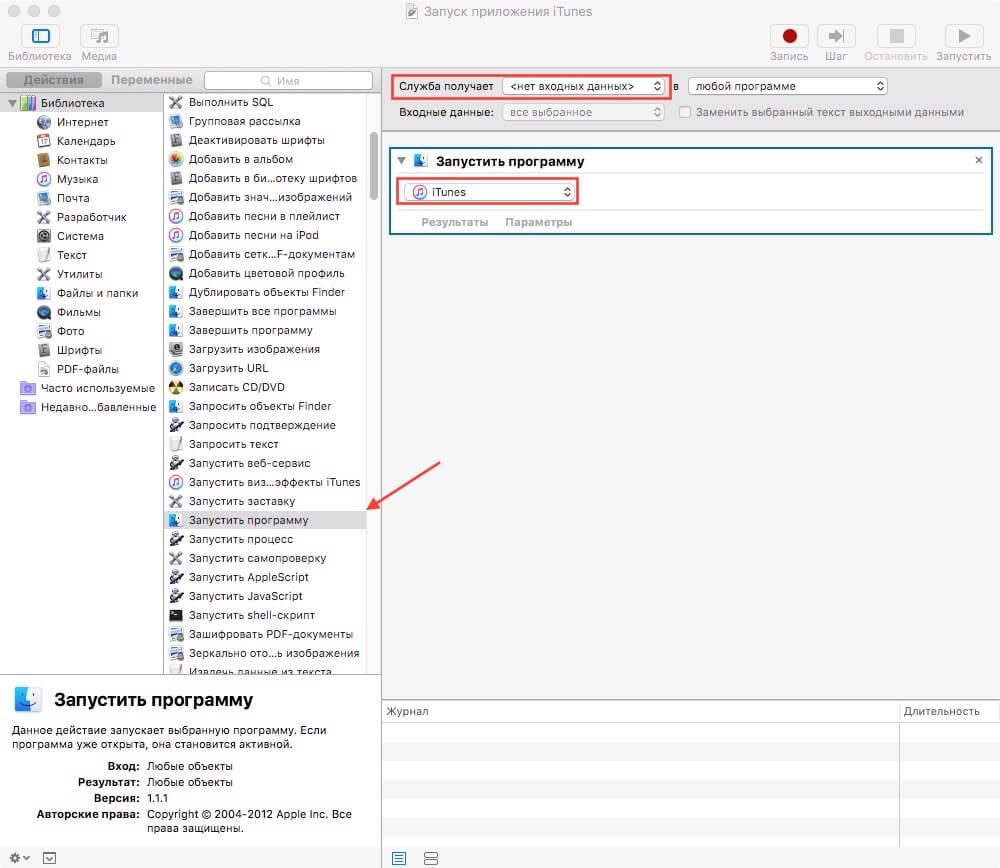
Task: Select Система category icon
Action: click(x=43, y=236)
